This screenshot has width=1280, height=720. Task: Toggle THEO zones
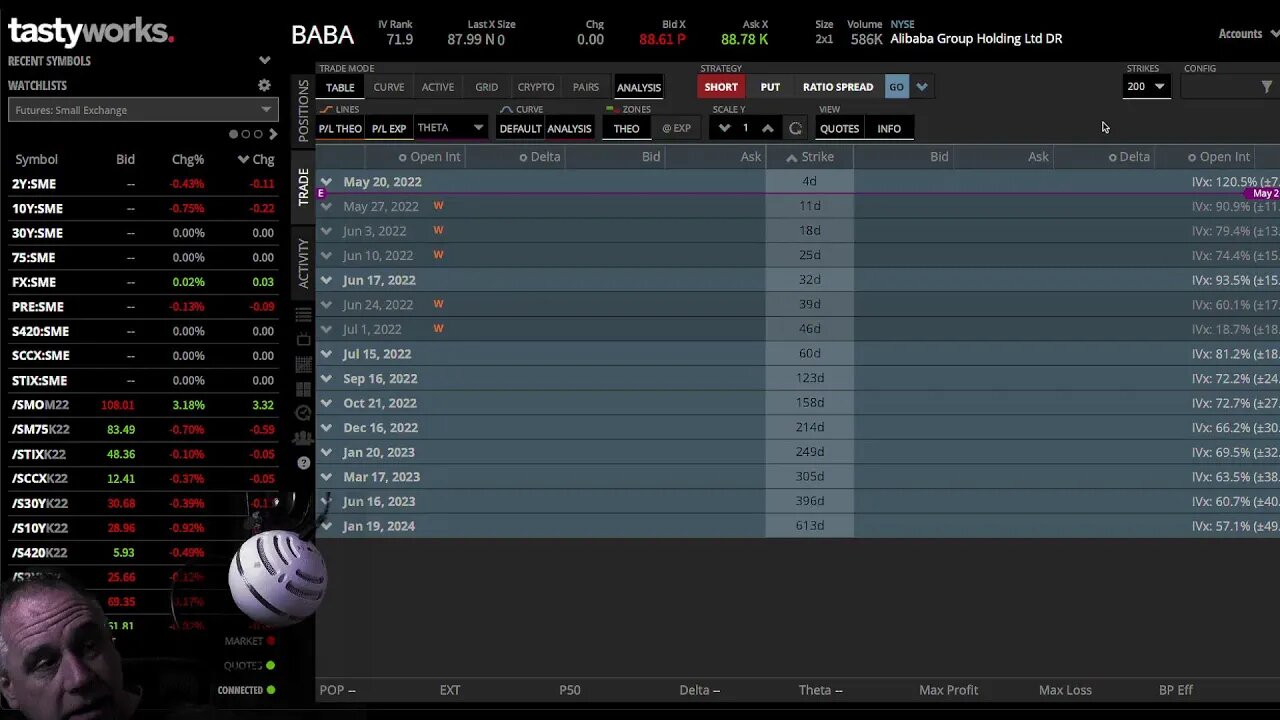pos(626,128)
